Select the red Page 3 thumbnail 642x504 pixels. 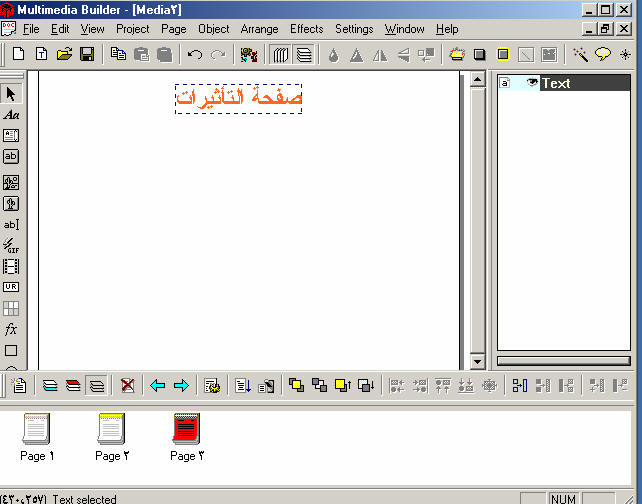187,437
